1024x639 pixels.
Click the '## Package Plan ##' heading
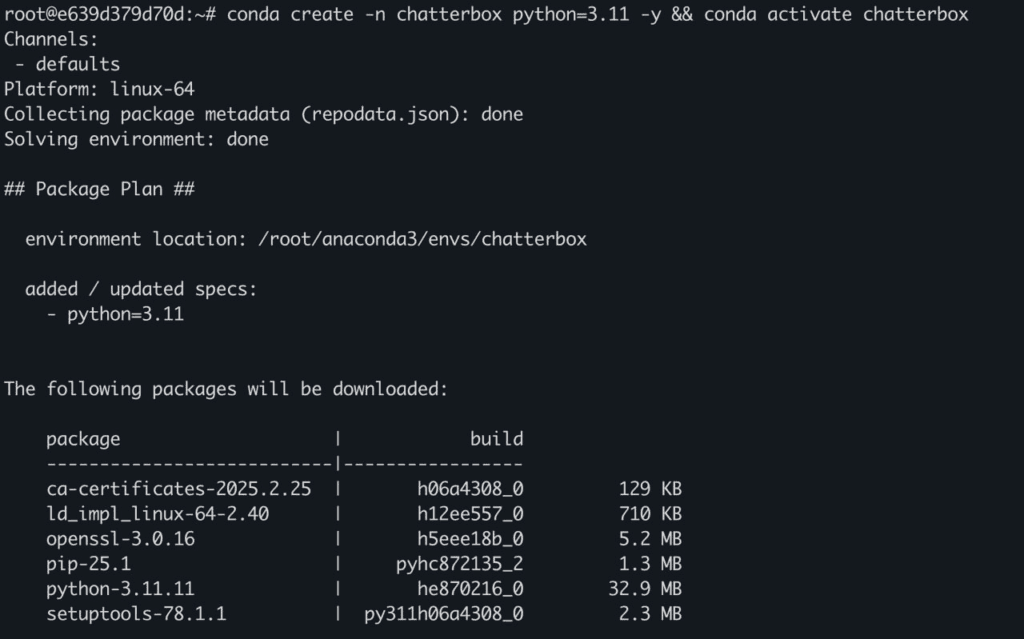tap(99, 189)
